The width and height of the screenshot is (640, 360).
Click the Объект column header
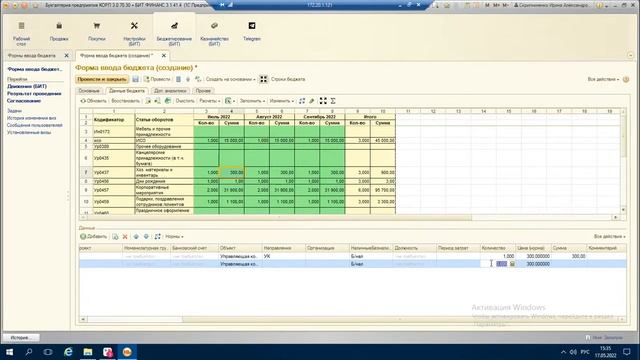[240, 248]
